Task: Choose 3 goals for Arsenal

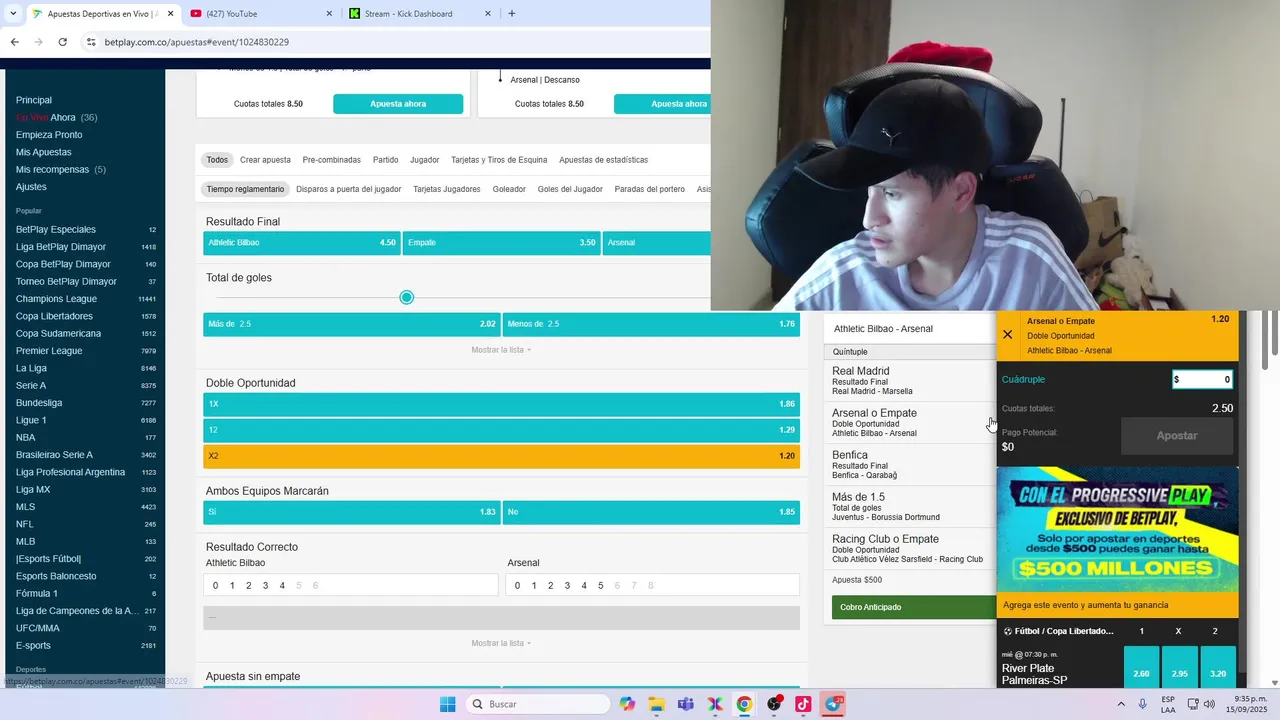Action: pyautogui.click(x=567, y=586)
